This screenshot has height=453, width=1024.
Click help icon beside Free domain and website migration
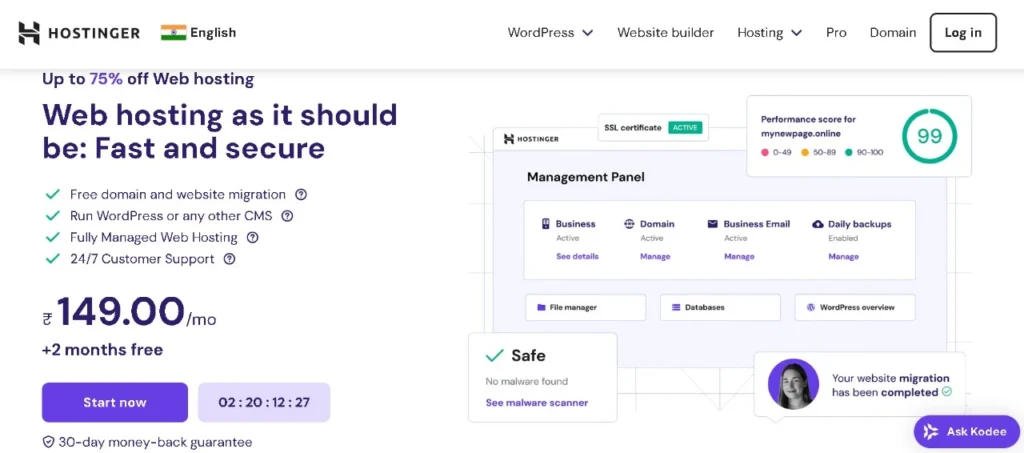[301, 195]
